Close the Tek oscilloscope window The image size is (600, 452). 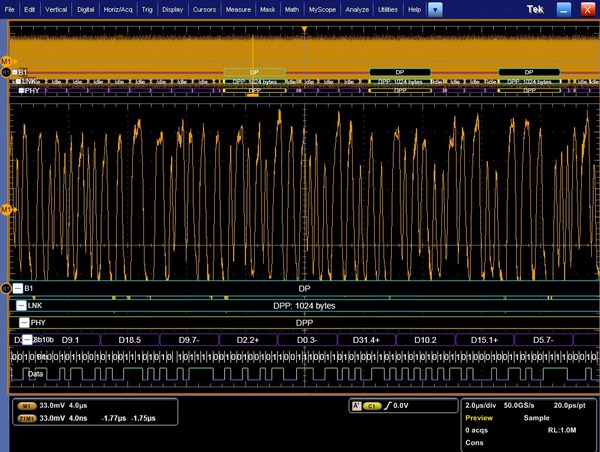pos(587,10)
